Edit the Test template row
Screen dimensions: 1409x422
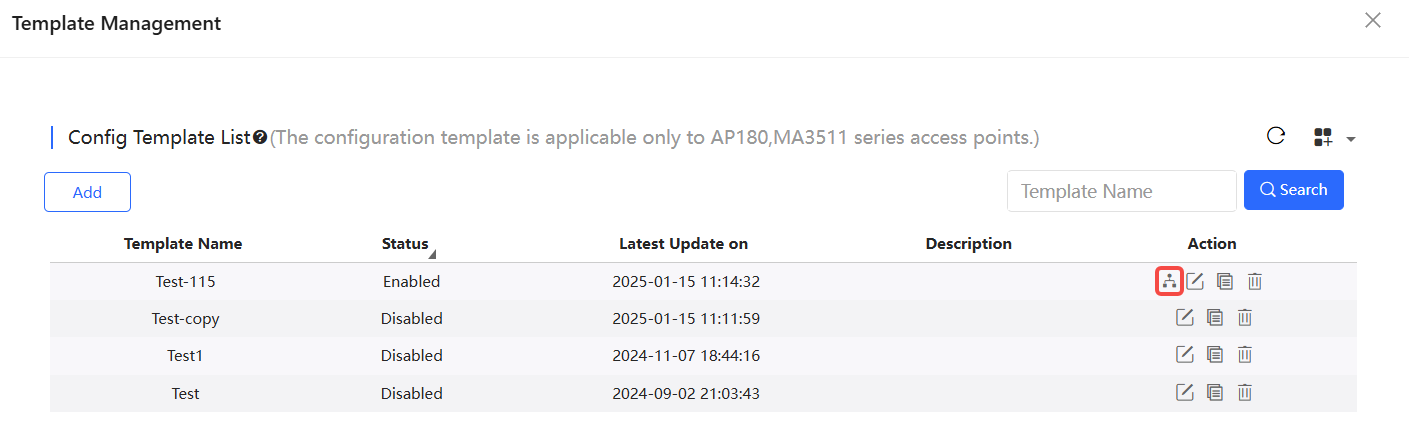coord(1185,392)
